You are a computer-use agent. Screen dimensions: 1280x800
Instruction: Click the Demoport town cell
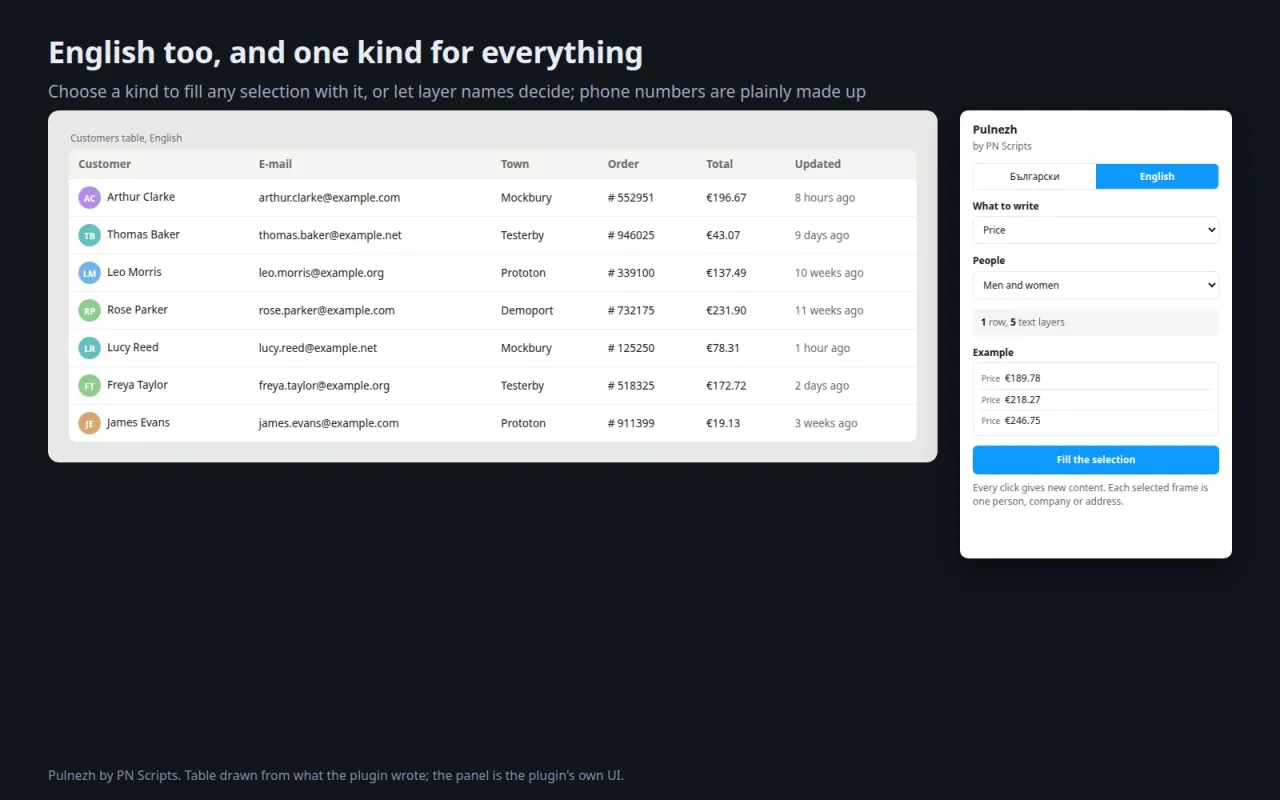(x=527, y=311)
